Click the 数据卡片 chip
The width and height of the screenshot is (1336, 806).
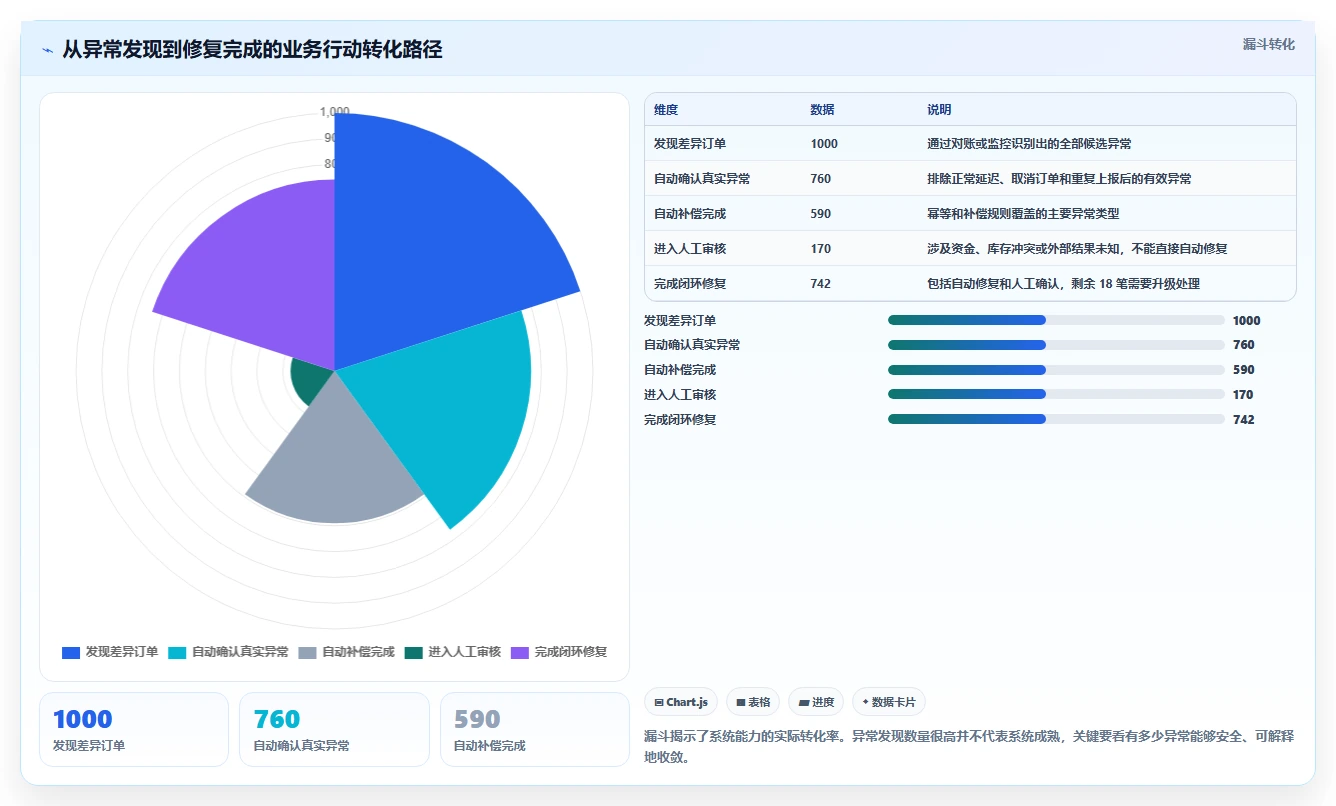888,702
